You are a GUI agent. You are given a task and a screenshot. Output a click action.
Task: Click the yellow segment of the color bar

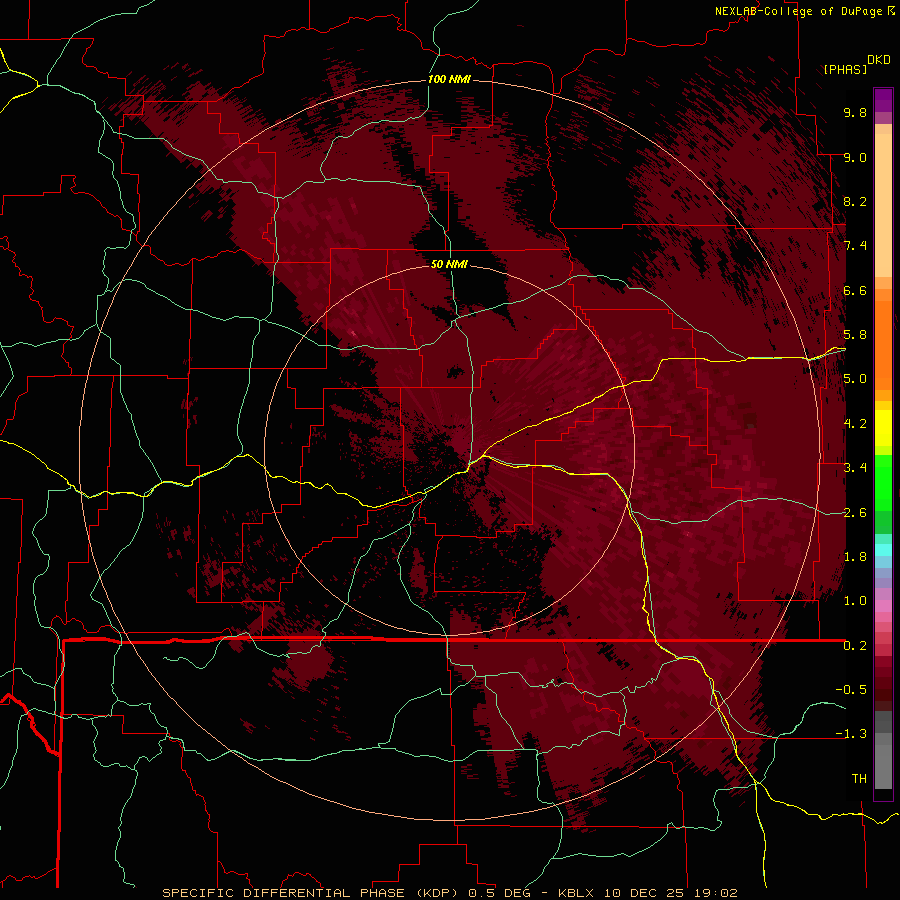(x=883, y=428)
